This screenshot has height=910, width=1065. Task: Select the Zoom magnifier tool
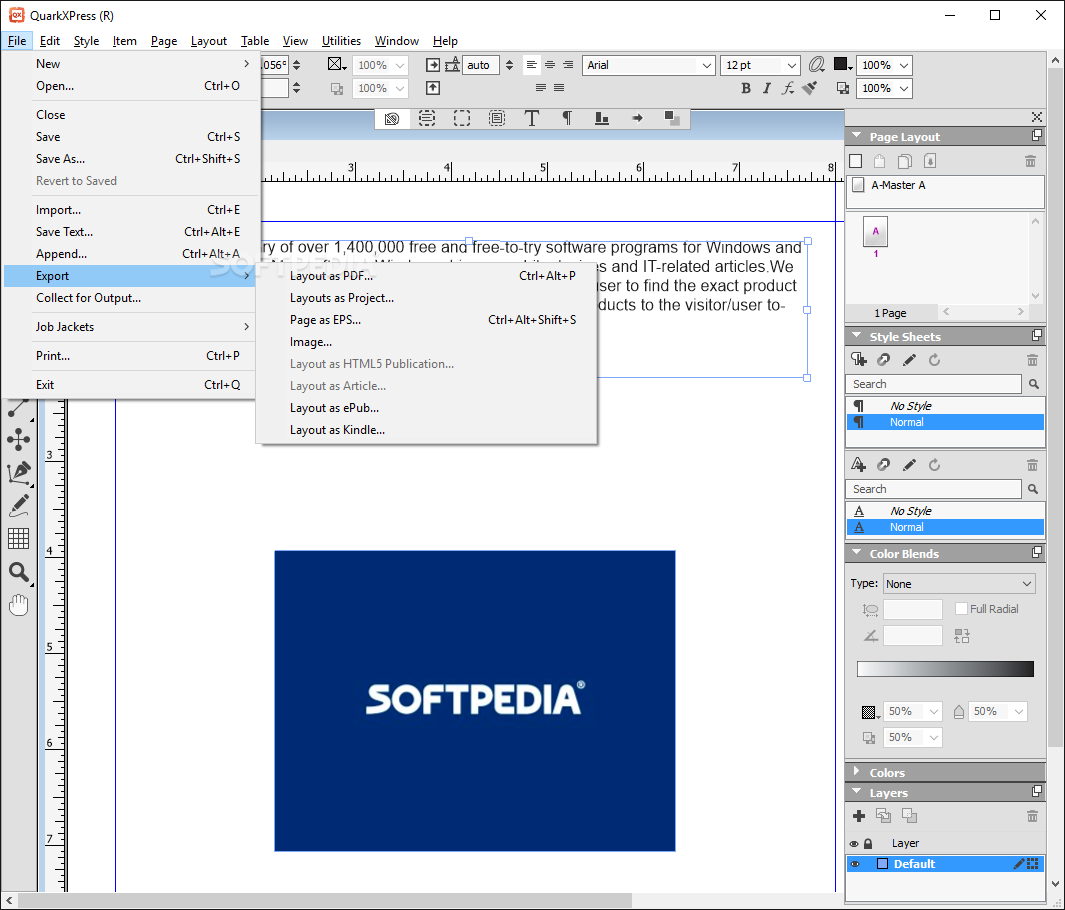[18, 572]
